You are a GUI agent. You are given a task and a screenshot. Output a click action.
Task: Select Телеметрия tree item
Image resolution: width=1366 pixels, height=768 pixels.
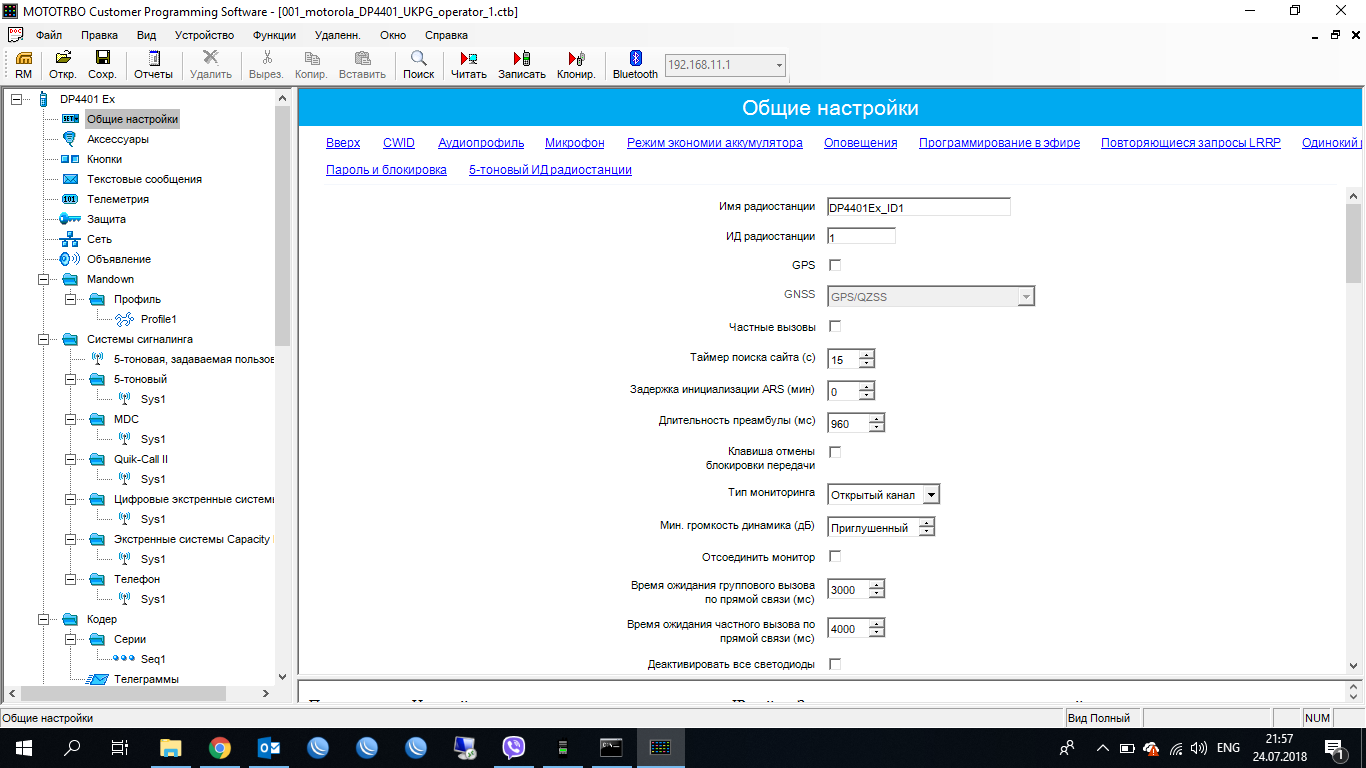117,199
